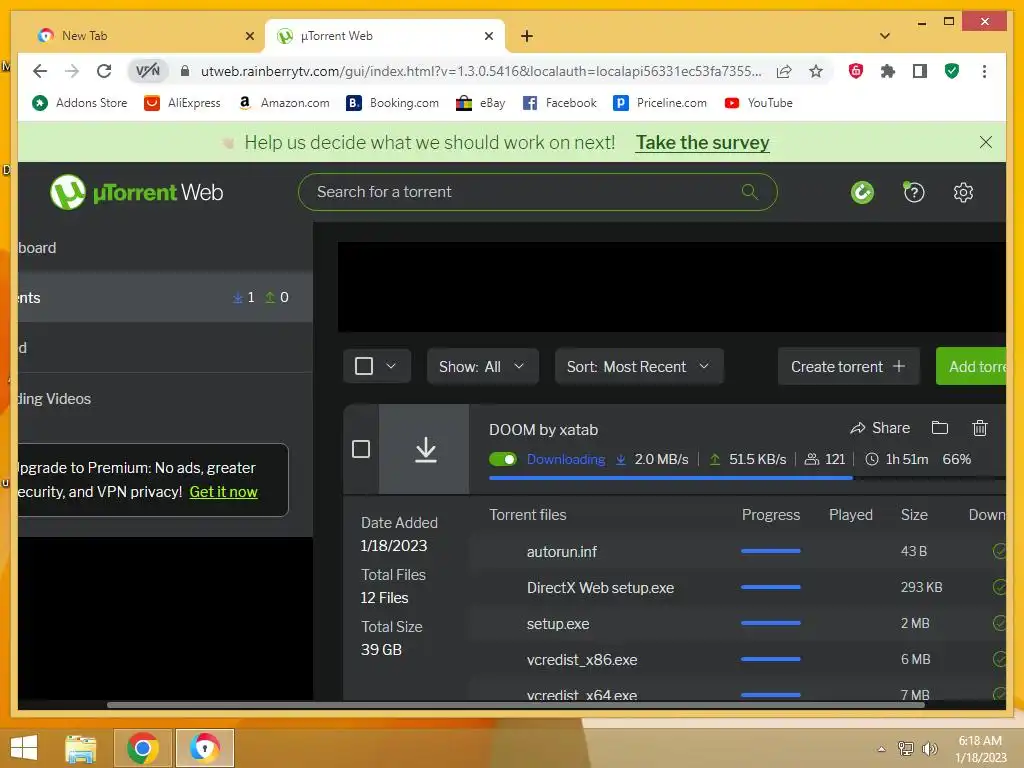Switch to the New Tab tab
1024x768 pixels.
pyautogui.click(x=145, y=36)
